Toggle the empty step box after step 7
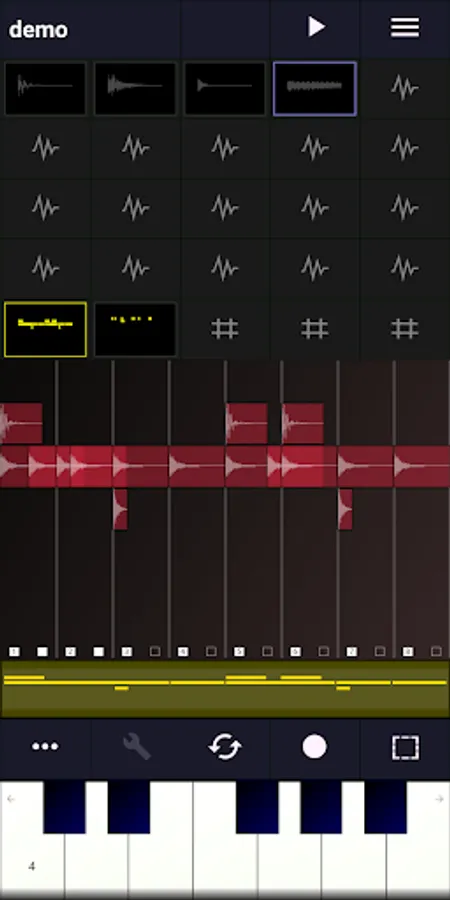 (380, 651)
